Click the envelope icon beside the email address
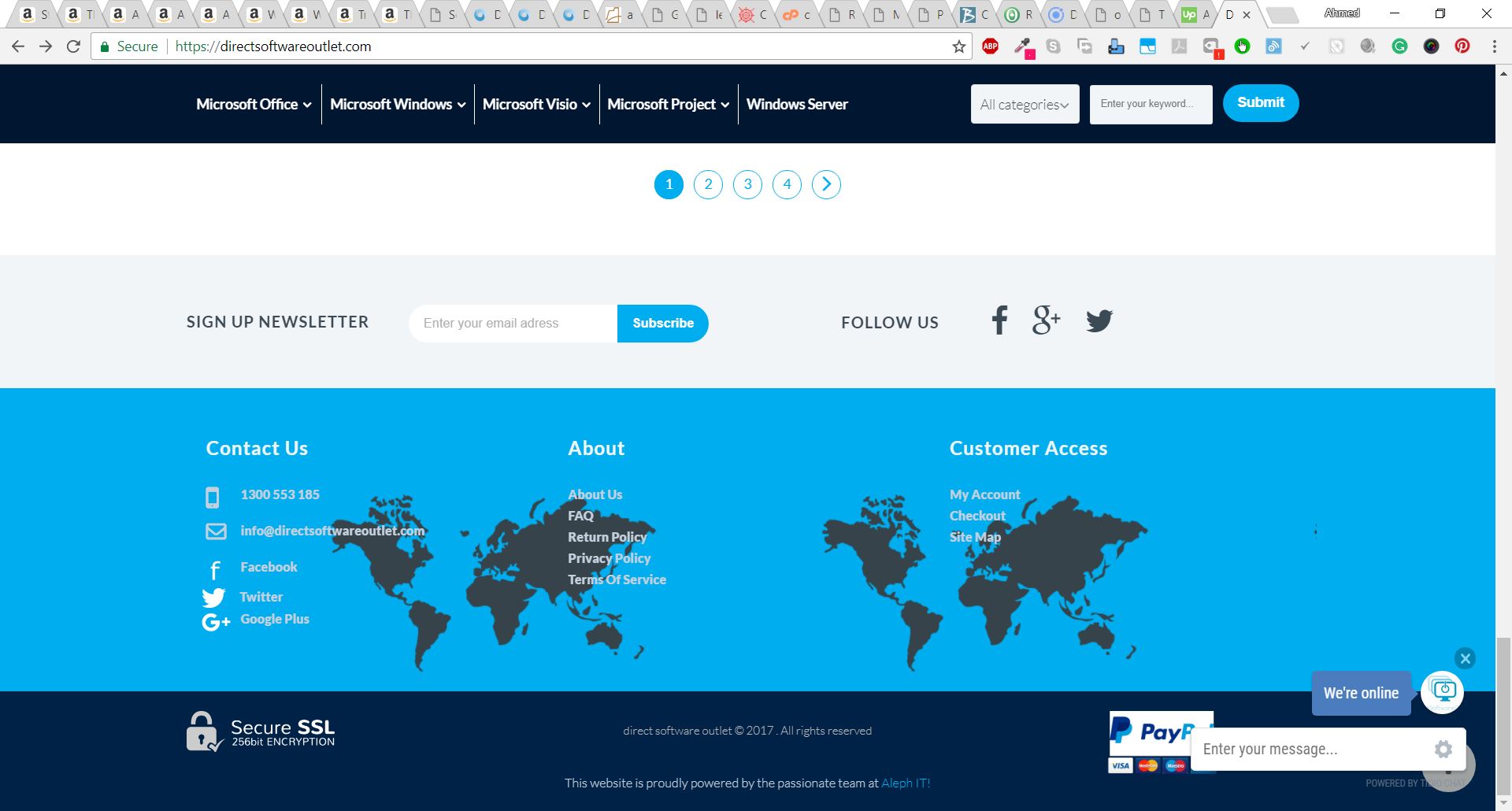This screenshot has height=811, width=1512. (x=216, y=531)
